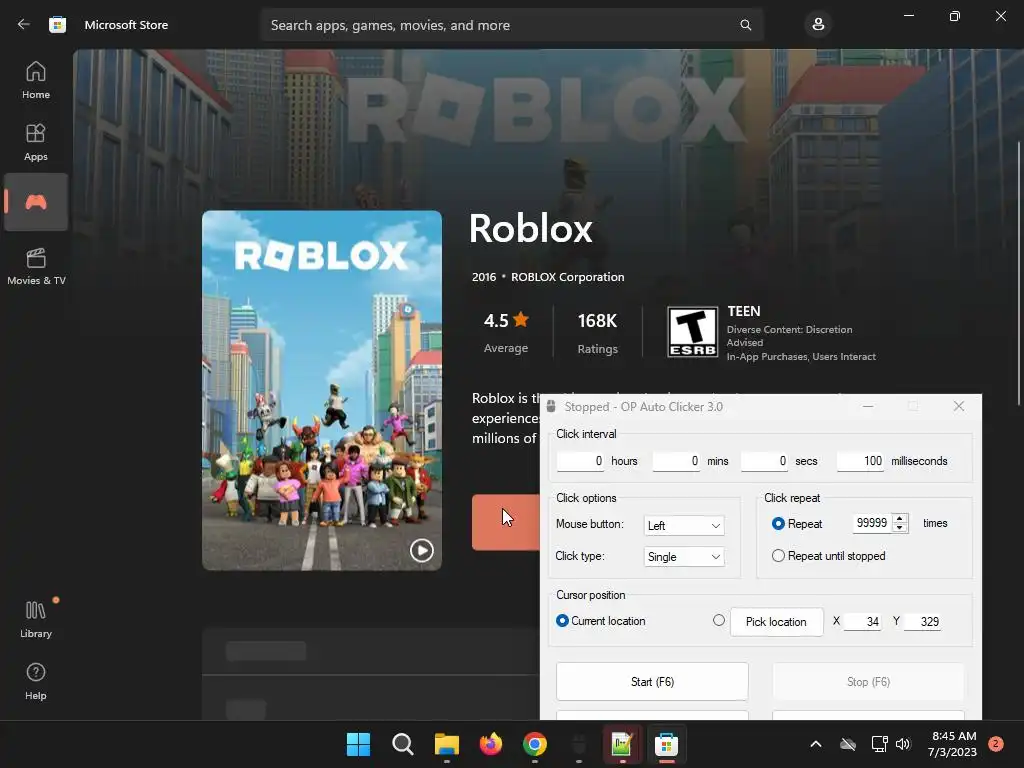Click the orange Roblox install button
Viewport: 1024px width, 768px height.
(x=506, y=522)
